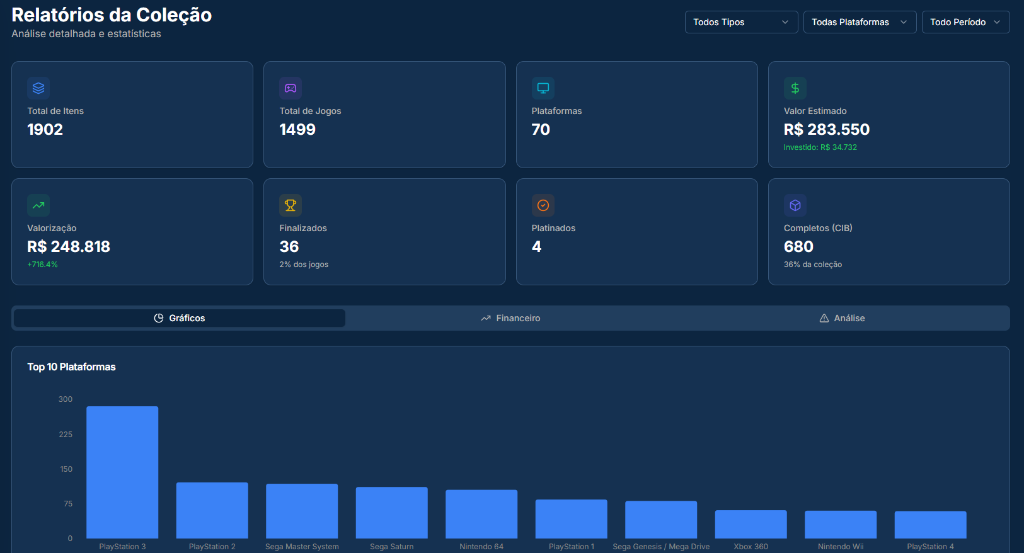
Task: Click the box icon on Completos (CIB) card
Action: point(795,205)
